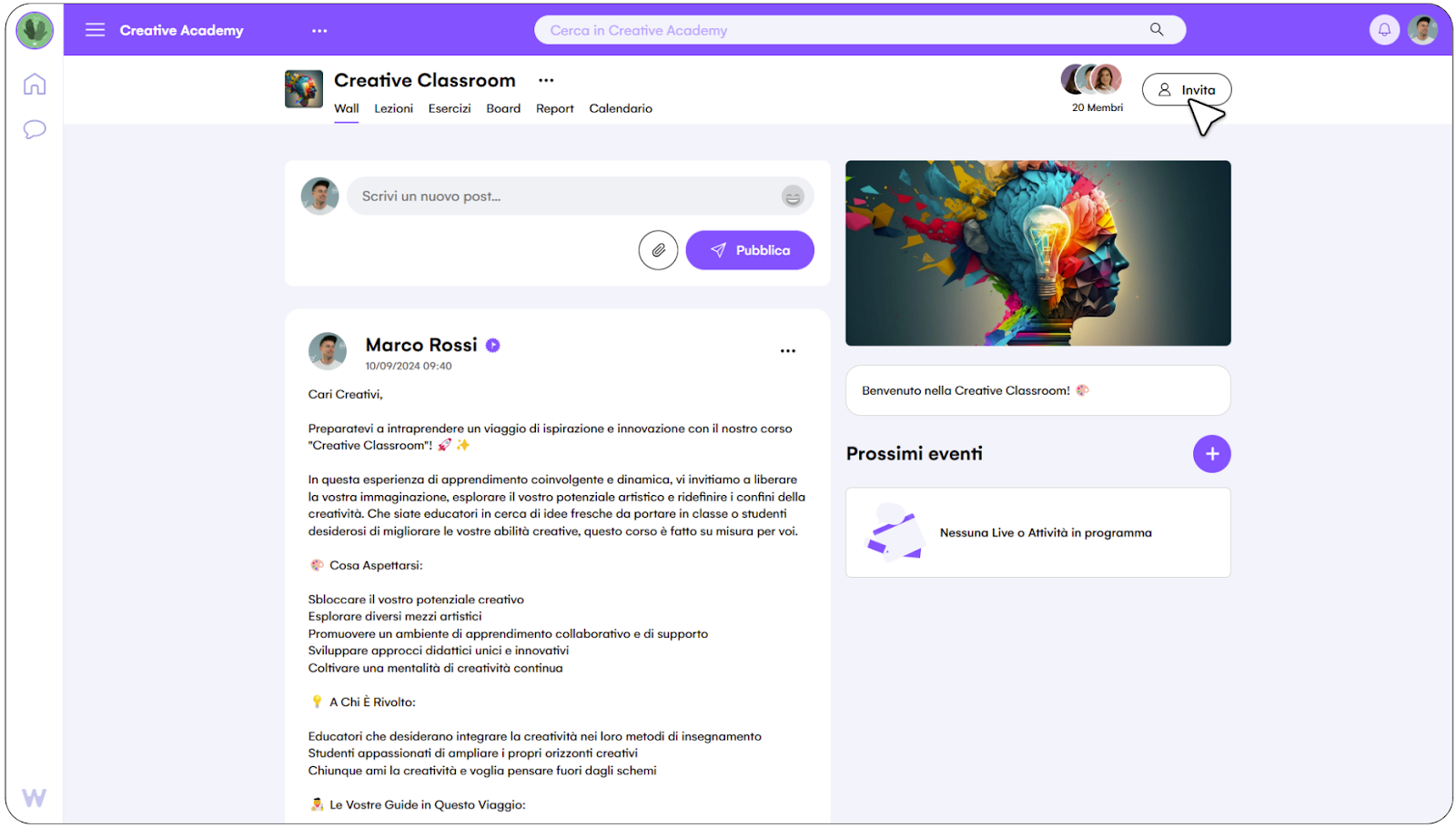Open the Board tab
This screenshot has width=1456, height=828.
[503, 108]
